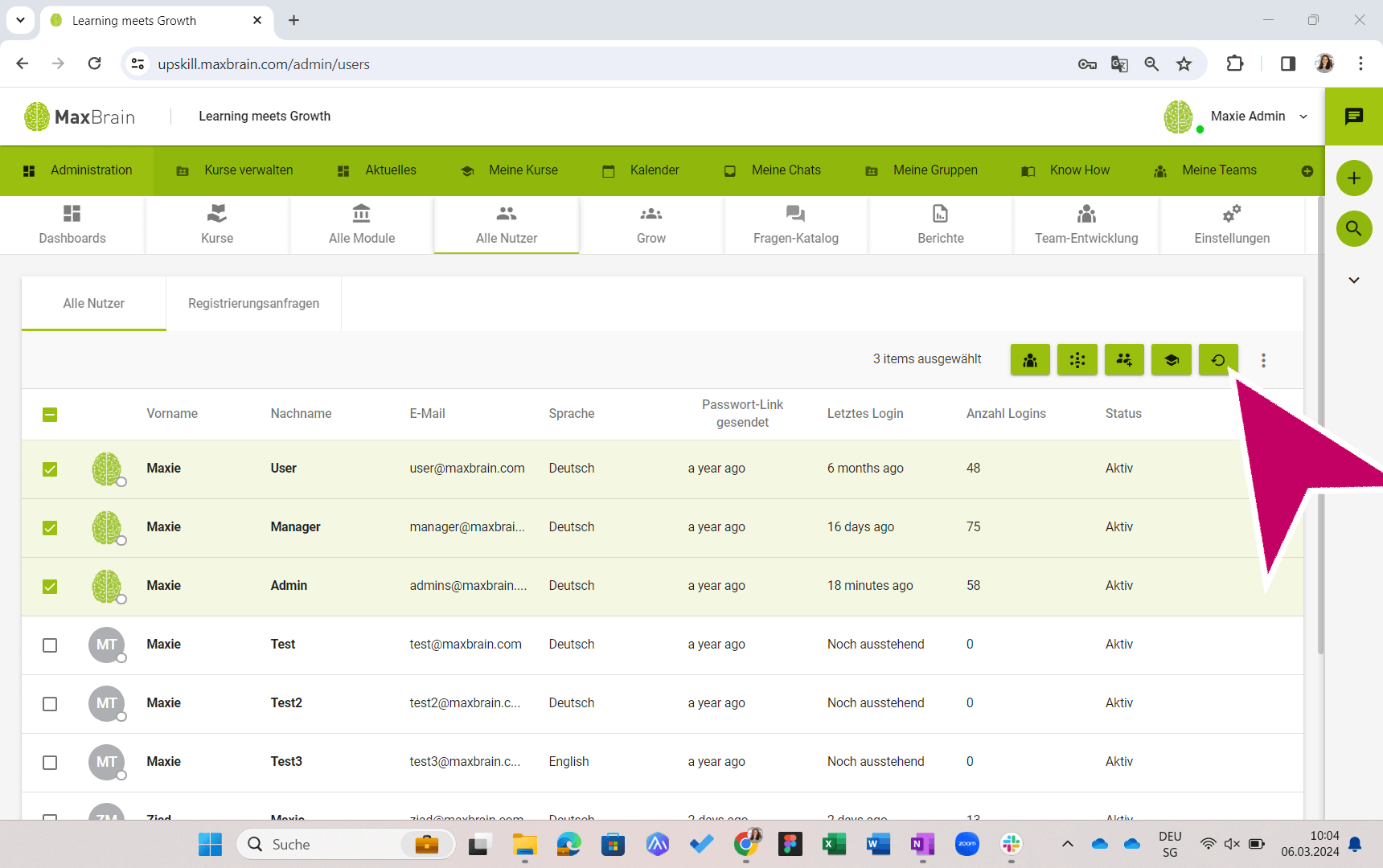
Task: Click Maxie User avatar
Action: (106, 469)
